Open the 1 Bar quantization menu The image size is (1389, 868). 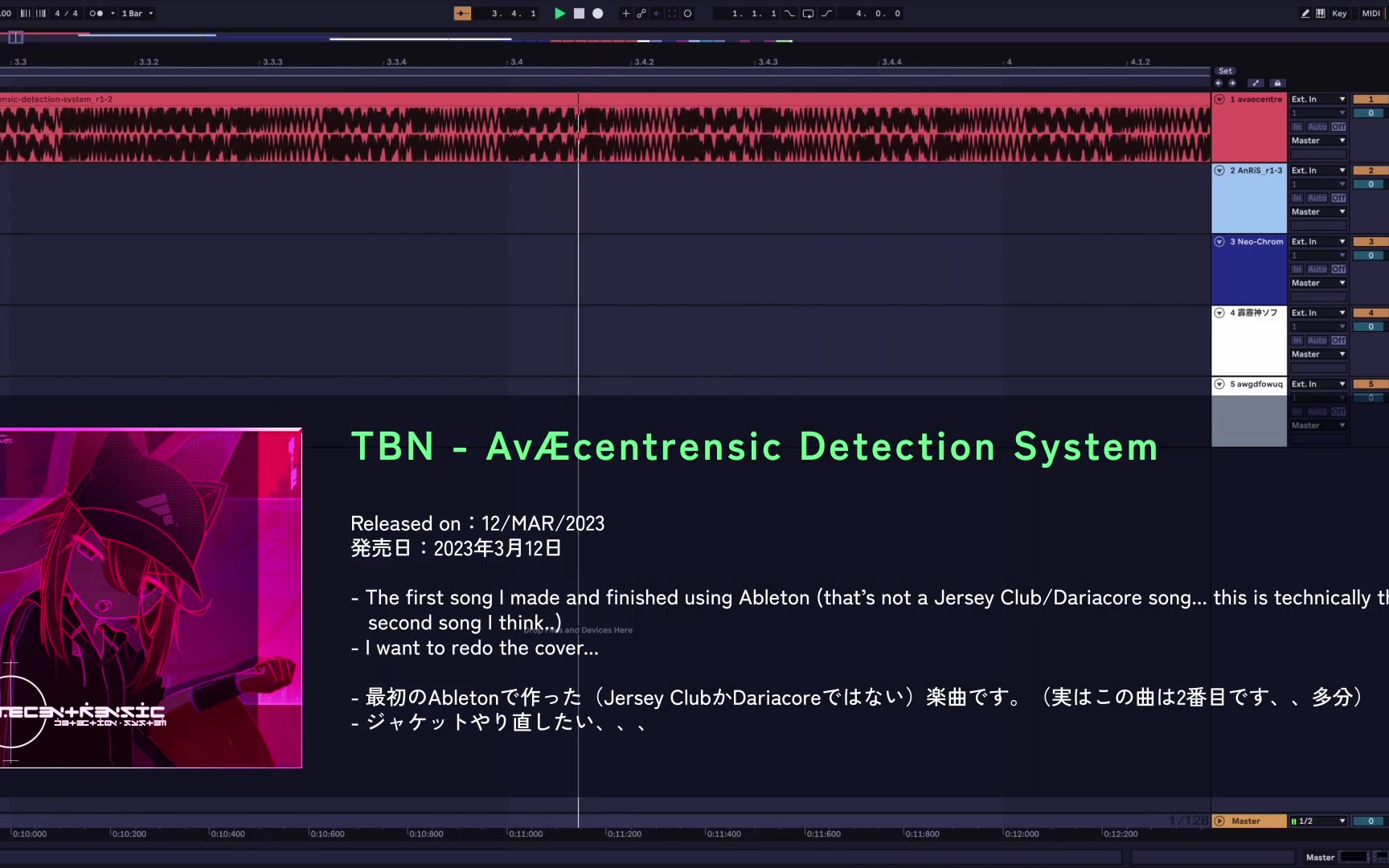(x=137, y=14)
